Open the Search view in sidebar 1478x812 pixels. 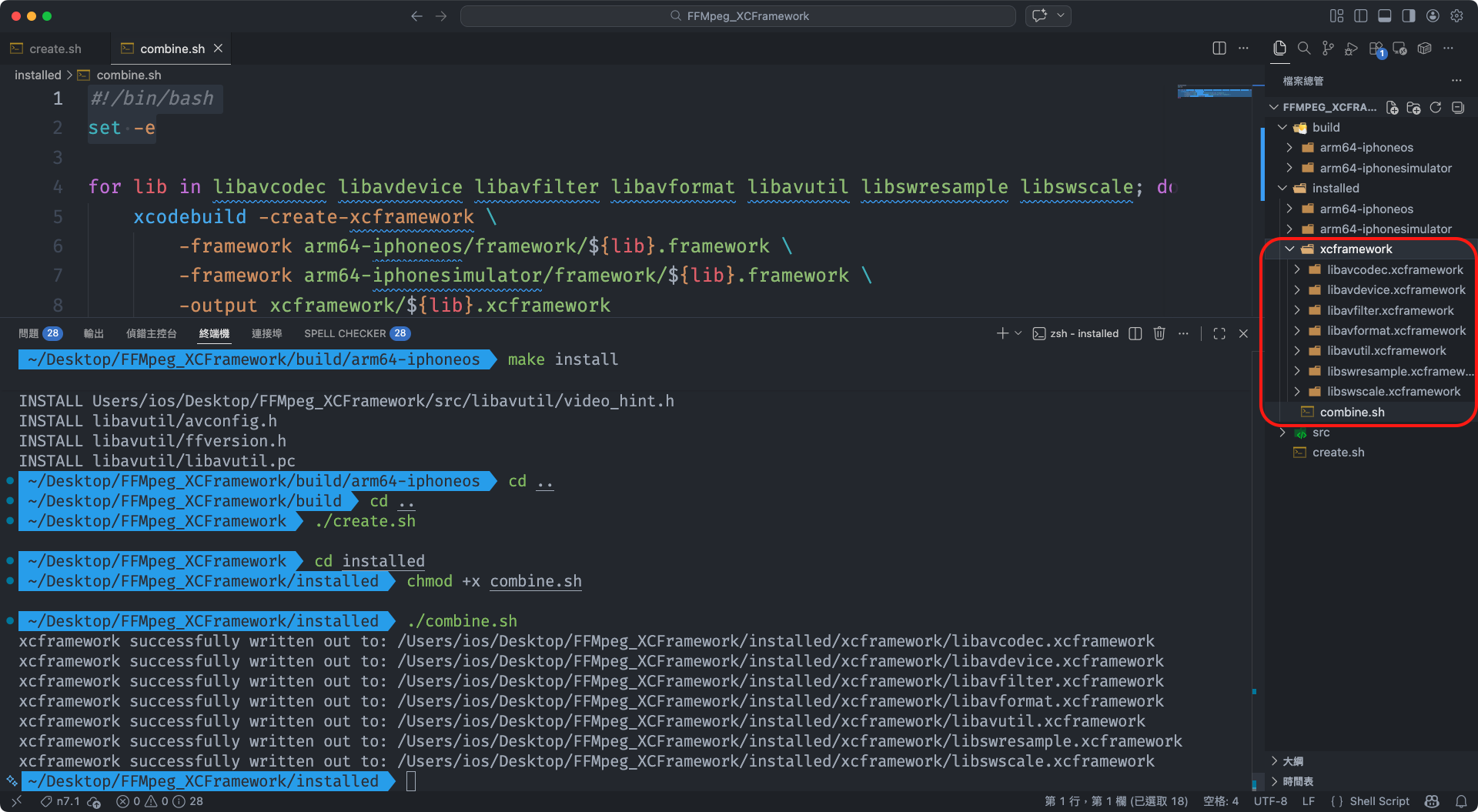coord(1304,48)
